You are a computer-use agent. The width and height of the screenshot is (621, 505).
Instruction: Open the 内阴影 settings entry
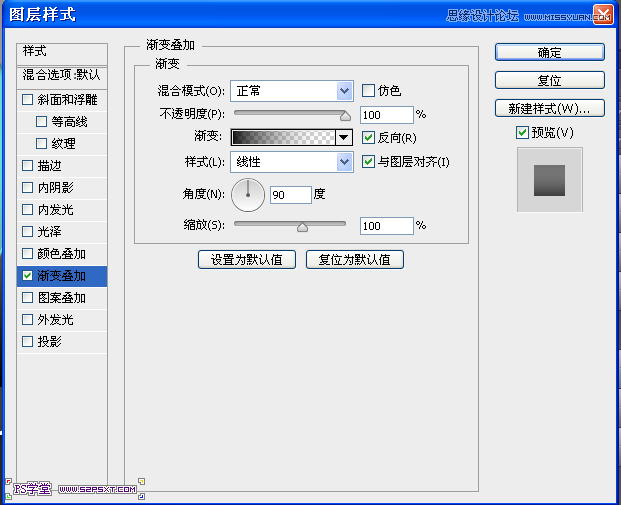click(55, 187)
